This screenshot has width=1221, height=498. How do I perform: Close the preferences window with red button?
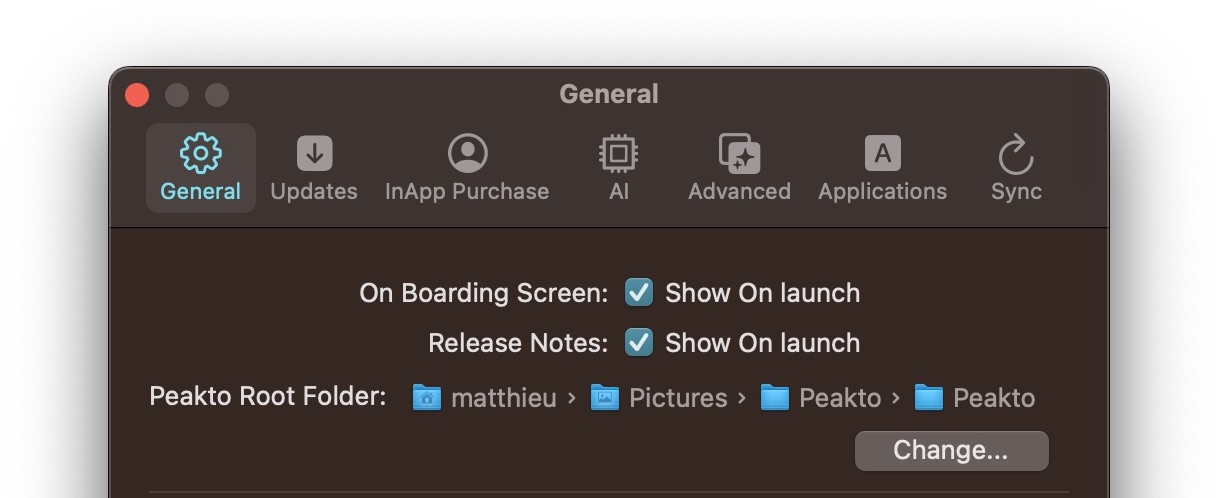pyautogui.click(x=137, y=95)
